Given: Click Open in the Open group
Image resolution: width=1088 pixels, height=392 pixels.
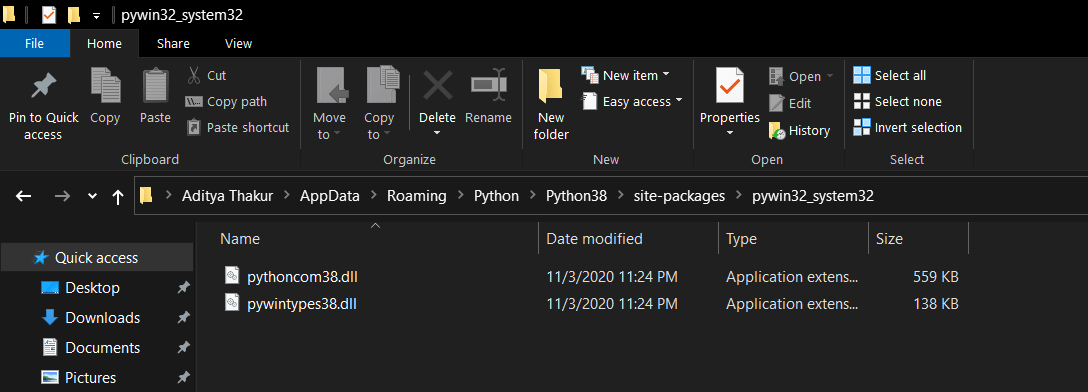Looking at the screenshot, I should coord(801,76).
